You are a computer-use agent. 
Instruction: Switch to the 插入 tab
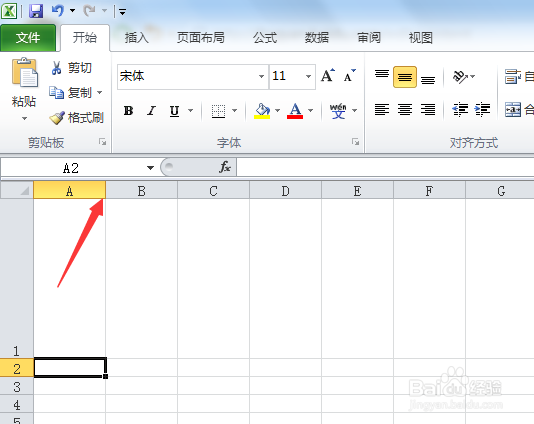pos(137,38)
